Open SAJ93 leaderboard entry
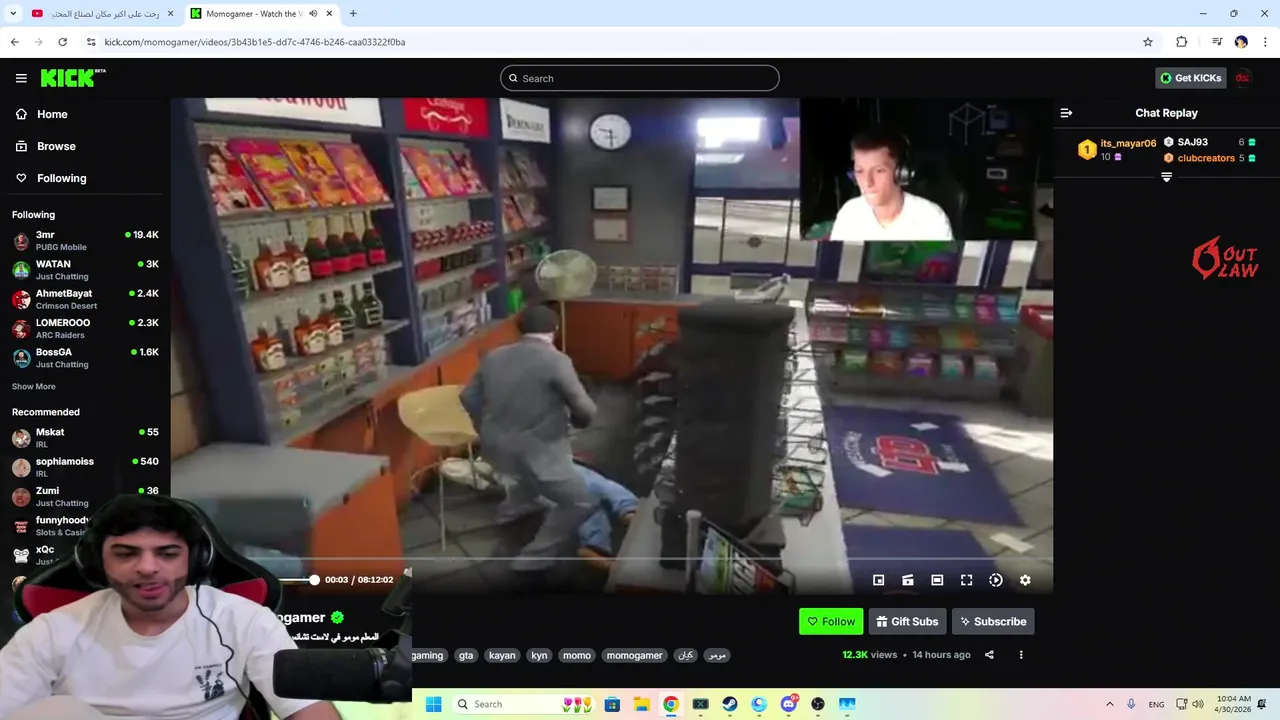The height and width of the screenshot is (720, 1280). [1208, 142]
